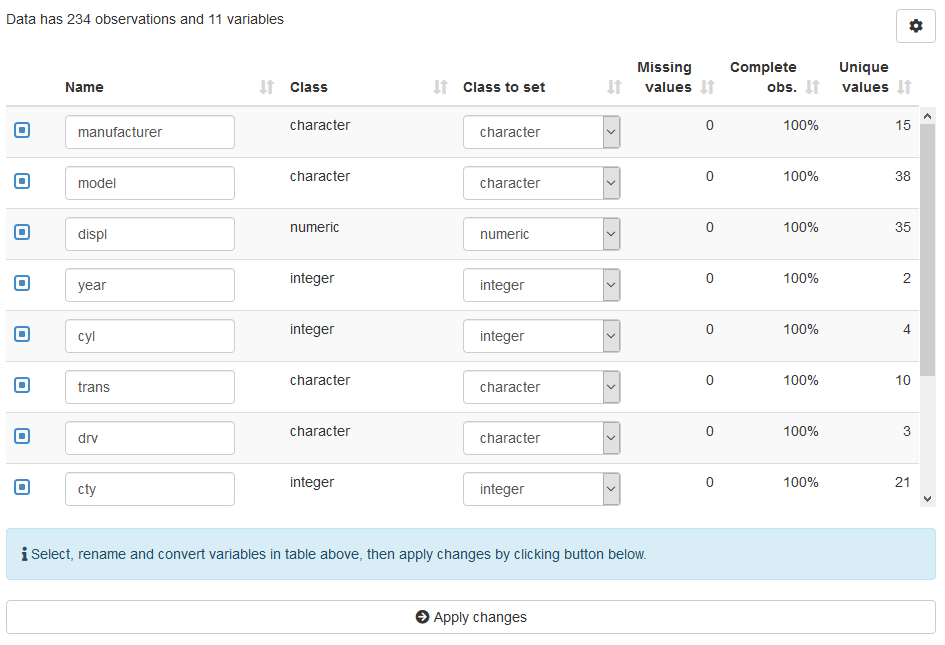Click sort arrows for Class to set
This screenshot has height=645, width=945.
point(614,88)
